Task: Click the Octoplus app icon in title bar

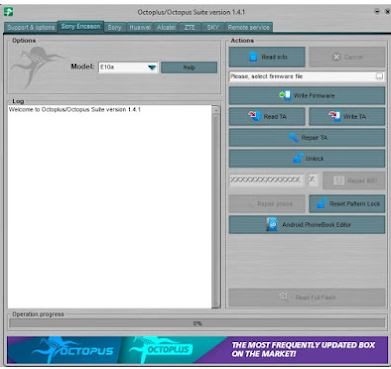Action: 9,12
